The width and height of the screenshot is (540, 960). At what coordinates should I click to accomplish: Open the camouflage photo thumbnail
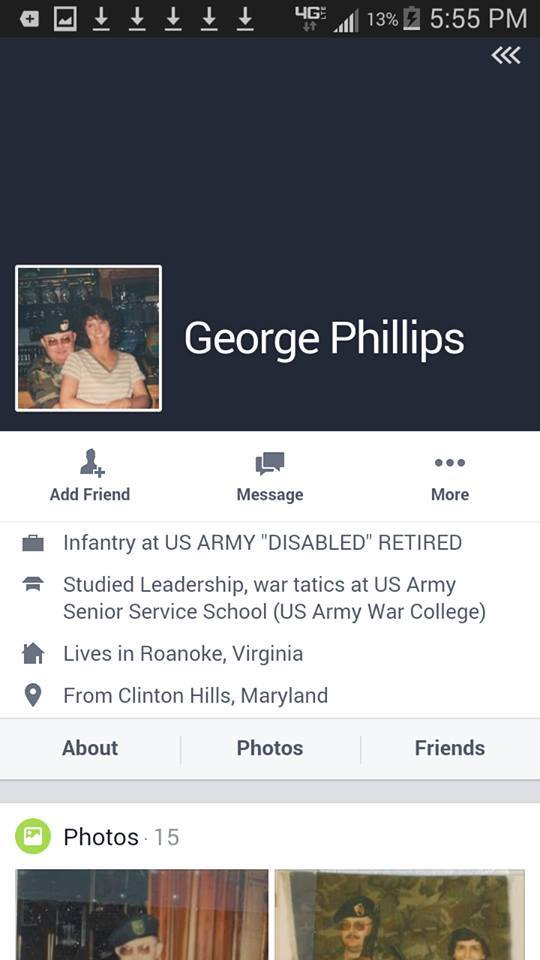click(x=400, y=915)
